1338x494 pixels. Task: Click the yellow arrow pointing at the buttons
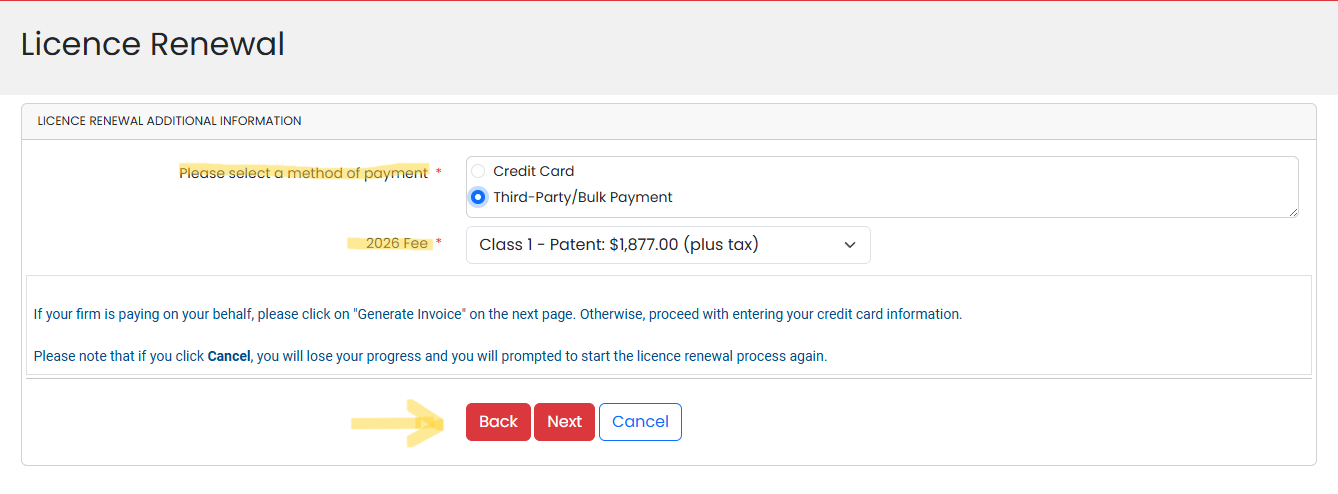398,423
